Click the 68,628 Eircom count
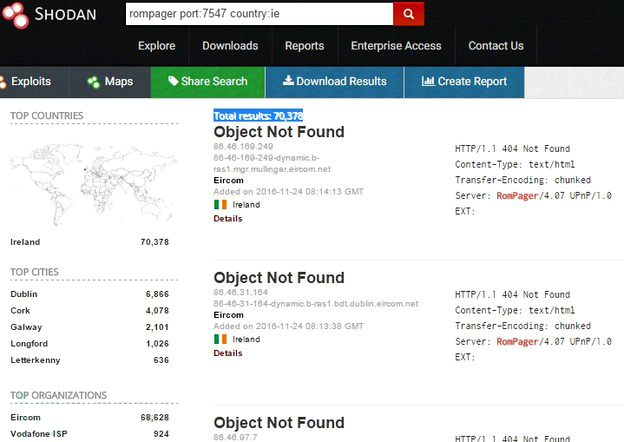 pyautogui.click(x=155, y=417)
